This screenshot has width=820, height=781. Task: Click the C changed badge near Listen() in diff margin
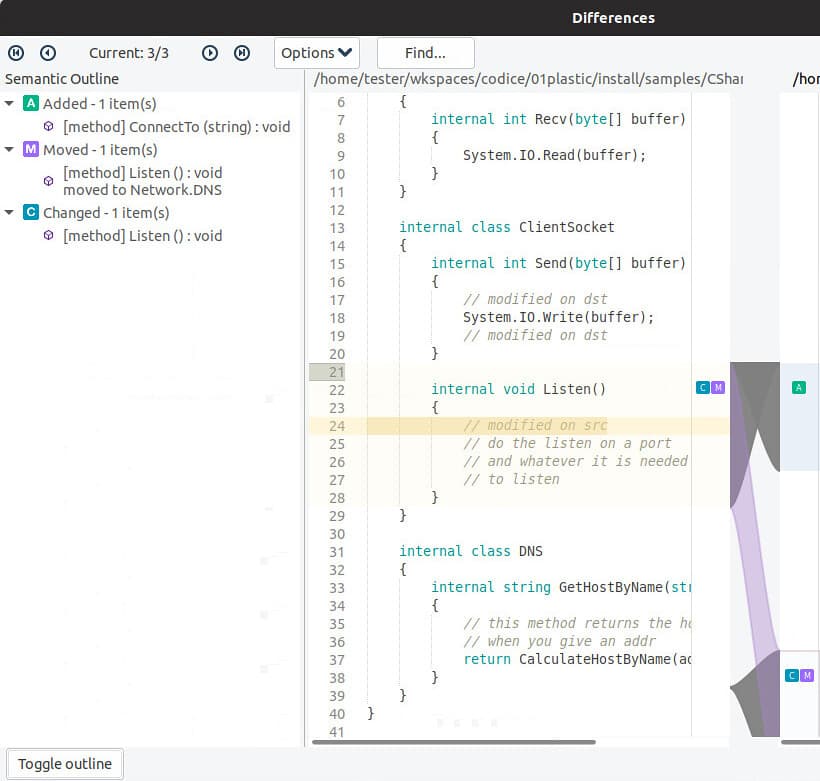[703, 387]
